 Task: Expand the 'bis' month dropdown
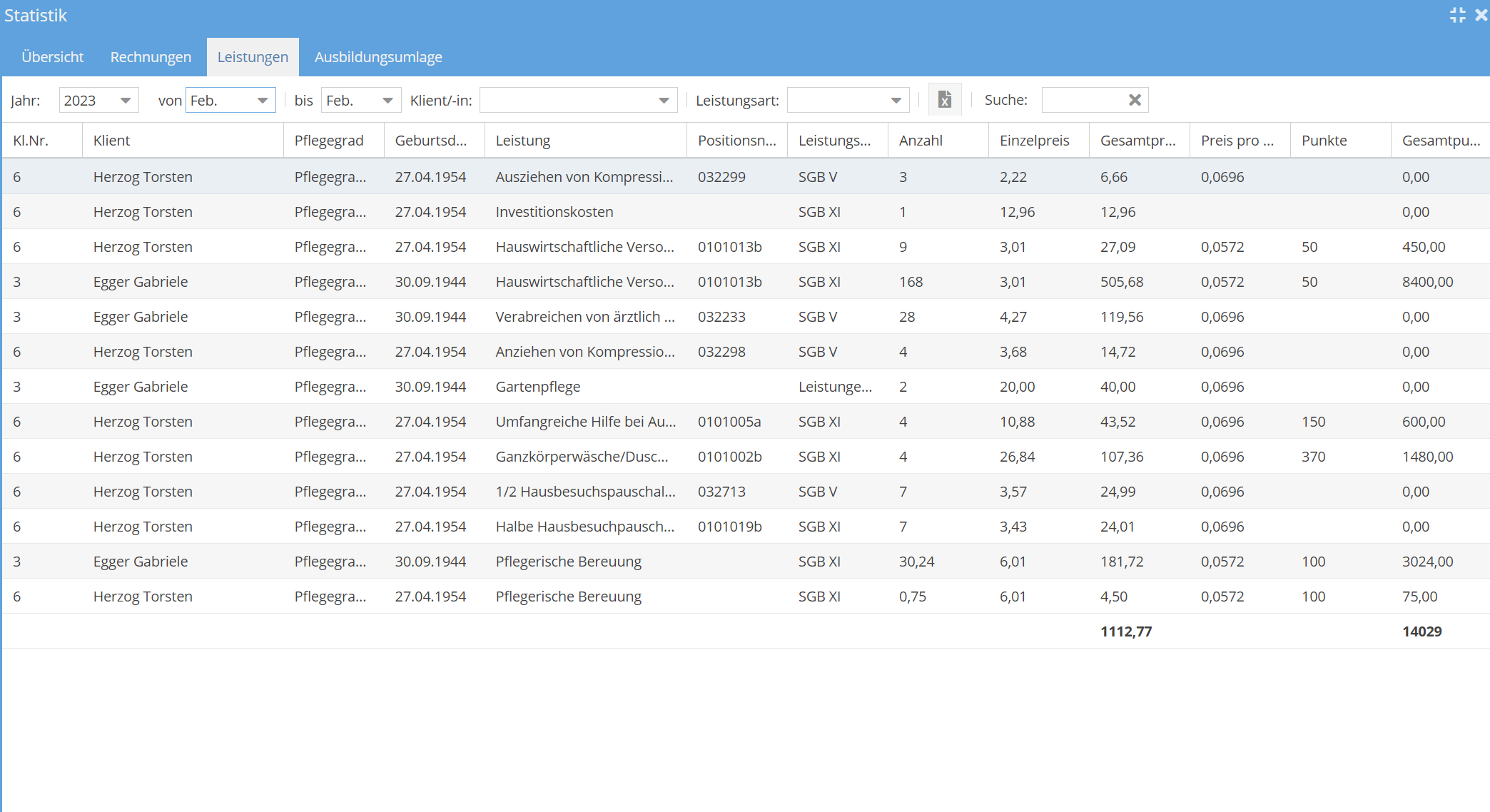387,101
